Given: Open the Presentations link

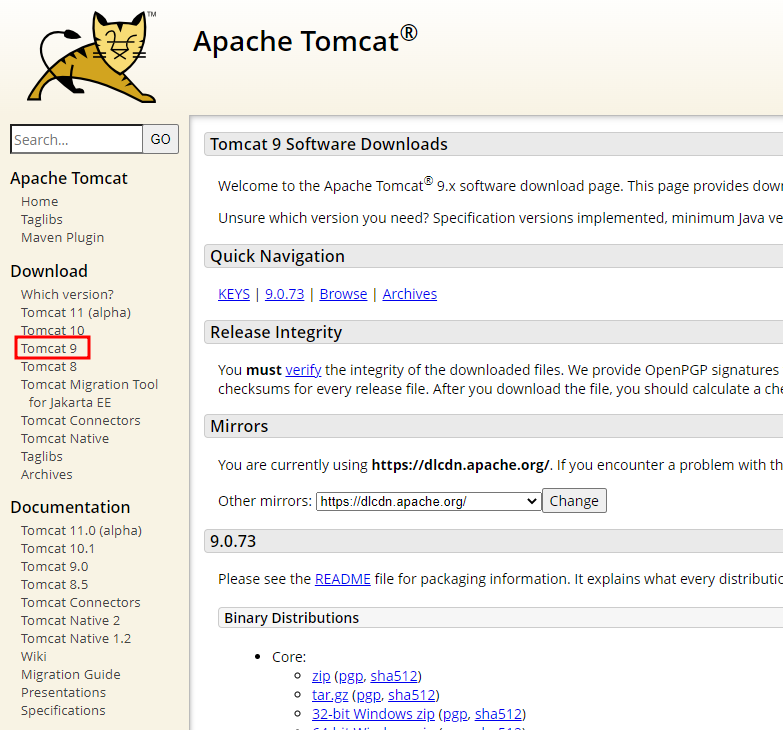Looking at the screenshot, I should [x=63, y=692].
